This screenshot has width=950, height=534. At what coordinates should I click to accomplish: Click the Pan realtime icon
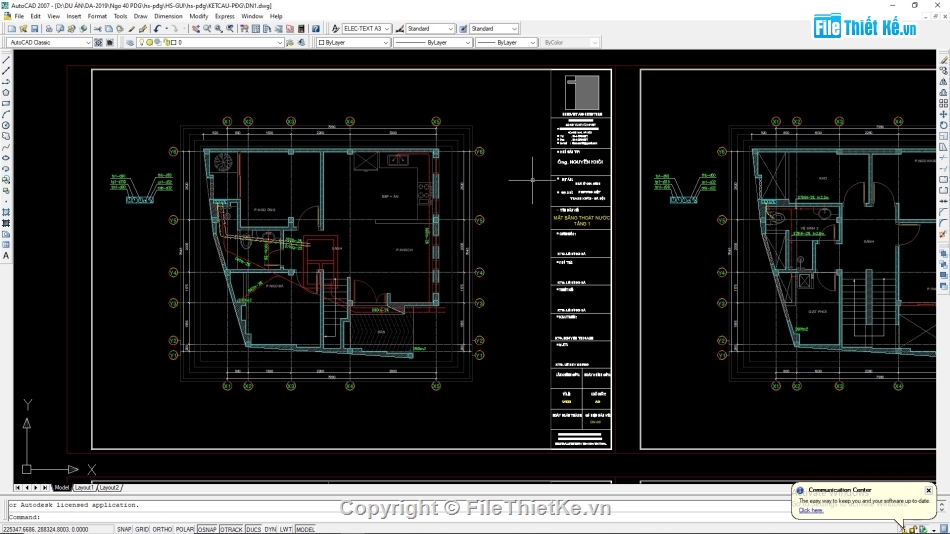(196, 28)
